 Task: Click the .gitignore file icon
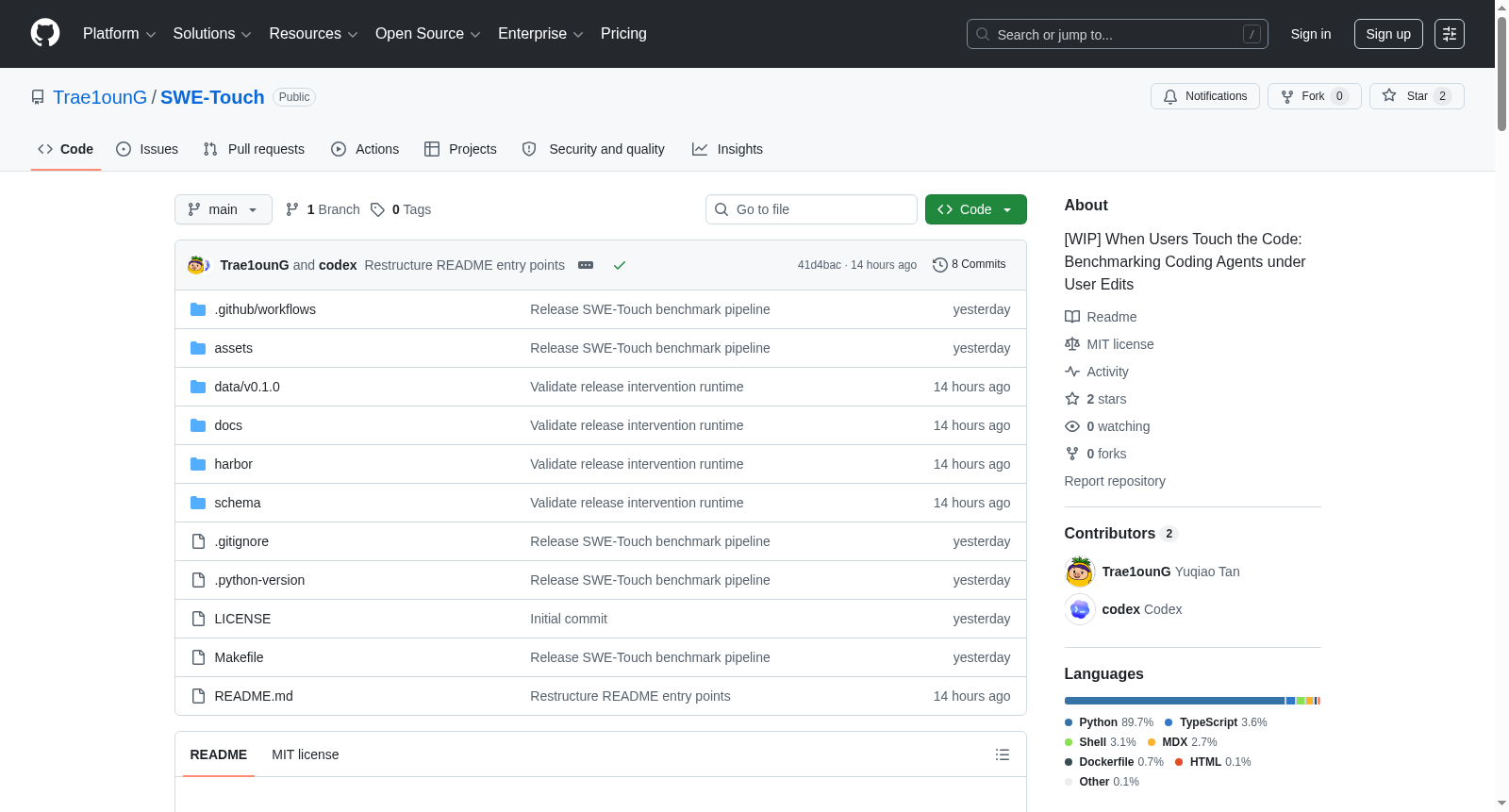pos(198,541)
